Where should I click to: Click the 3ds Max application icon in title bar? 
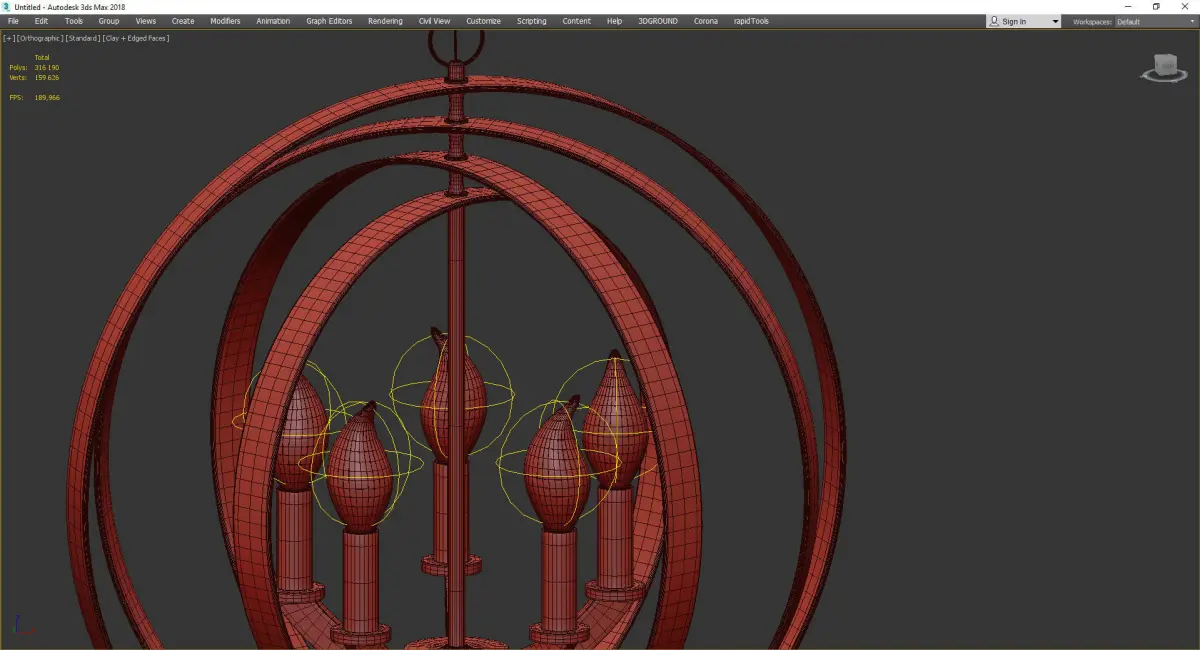coord(6,6)
